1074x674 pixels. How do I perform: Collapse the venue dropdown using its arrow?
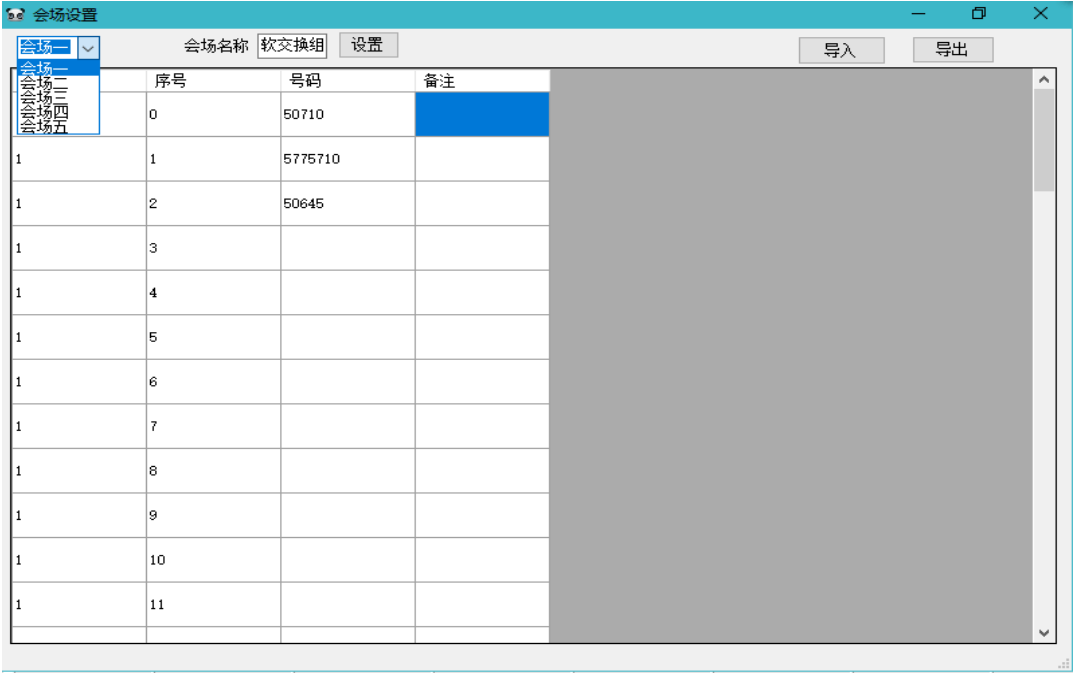point(90,47)
